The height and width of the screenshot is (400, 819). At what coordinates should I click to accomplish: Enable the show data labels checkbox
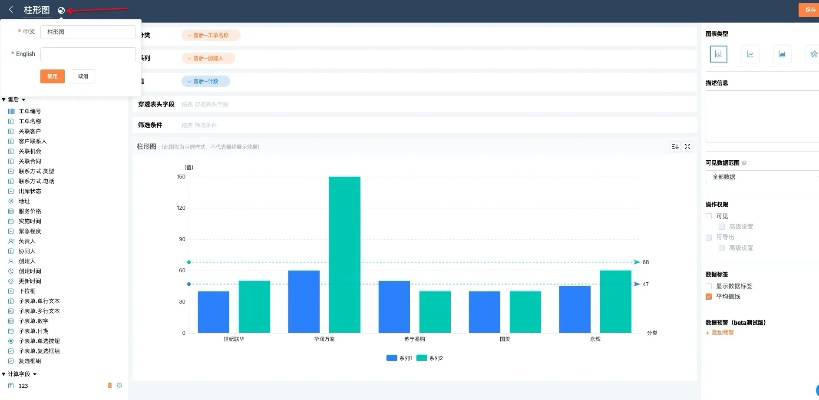(709, 286)
